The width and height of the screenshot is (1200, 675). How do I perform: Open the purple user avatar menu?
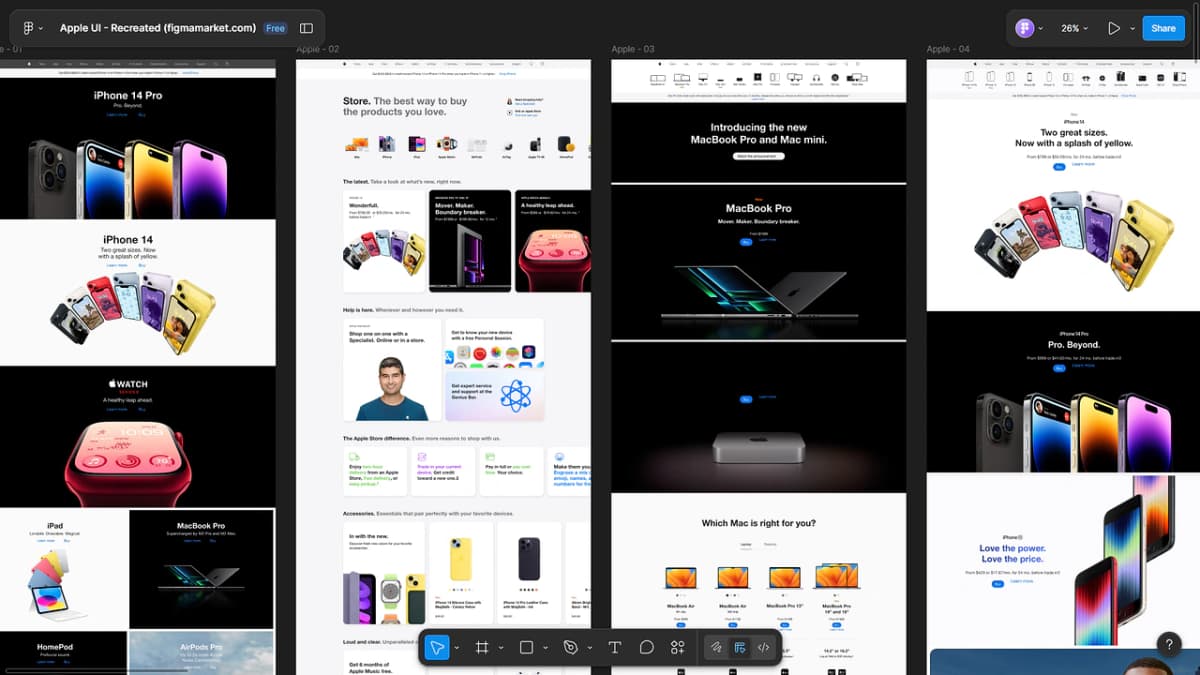[x=1024, y=28]
